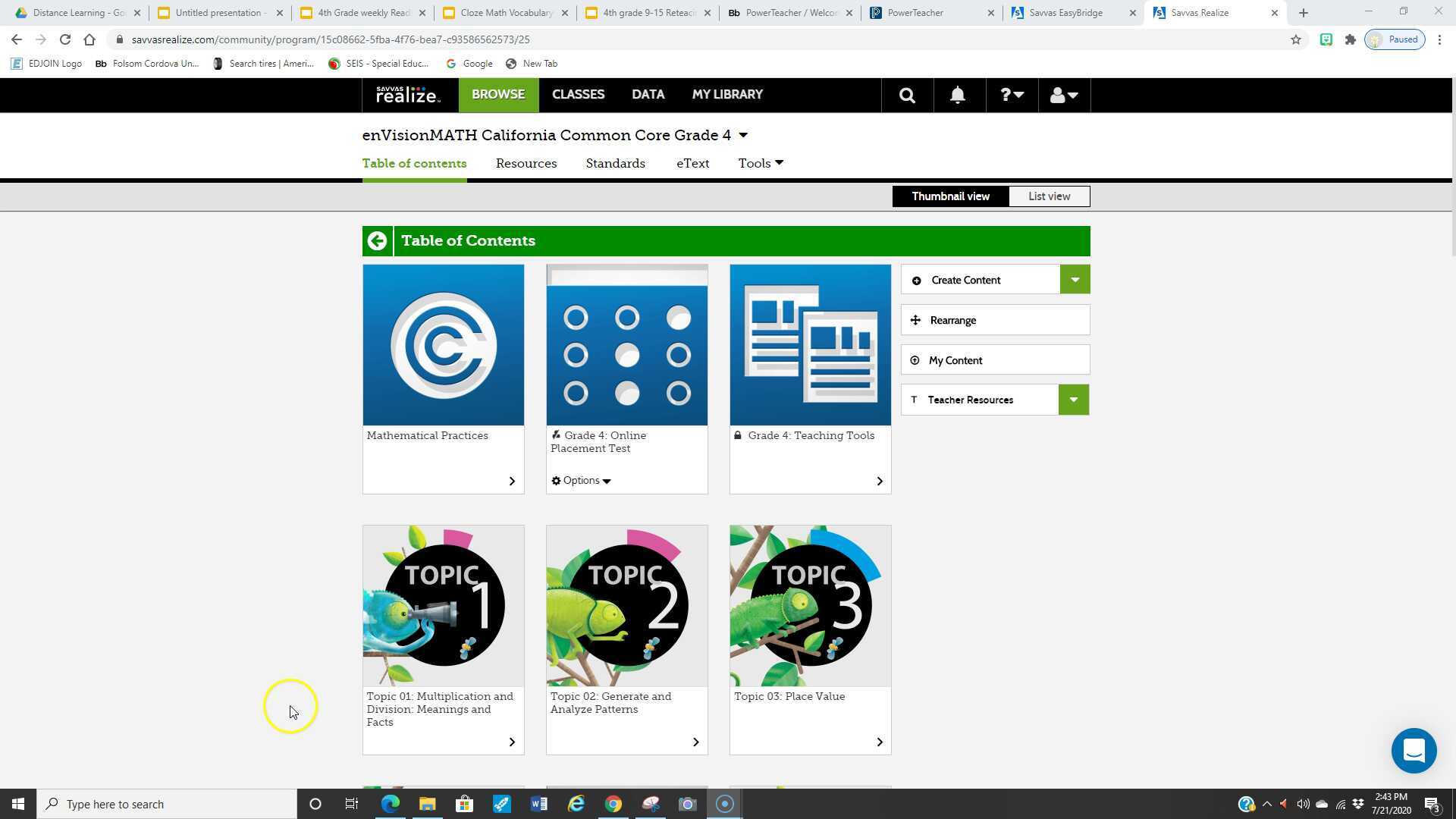Open the MY LIBRARY menu item
This screenshot has width=1456, height=819.
coord(726,94)
